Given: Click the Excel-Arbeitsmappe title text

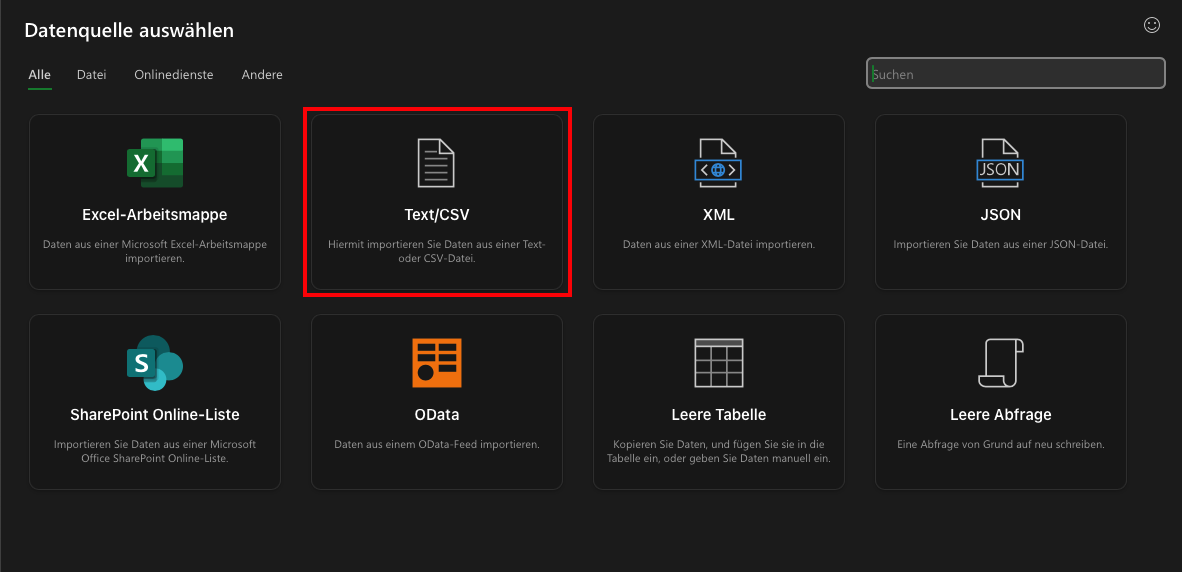Looking at the screenshot, I should click(155, 215).
